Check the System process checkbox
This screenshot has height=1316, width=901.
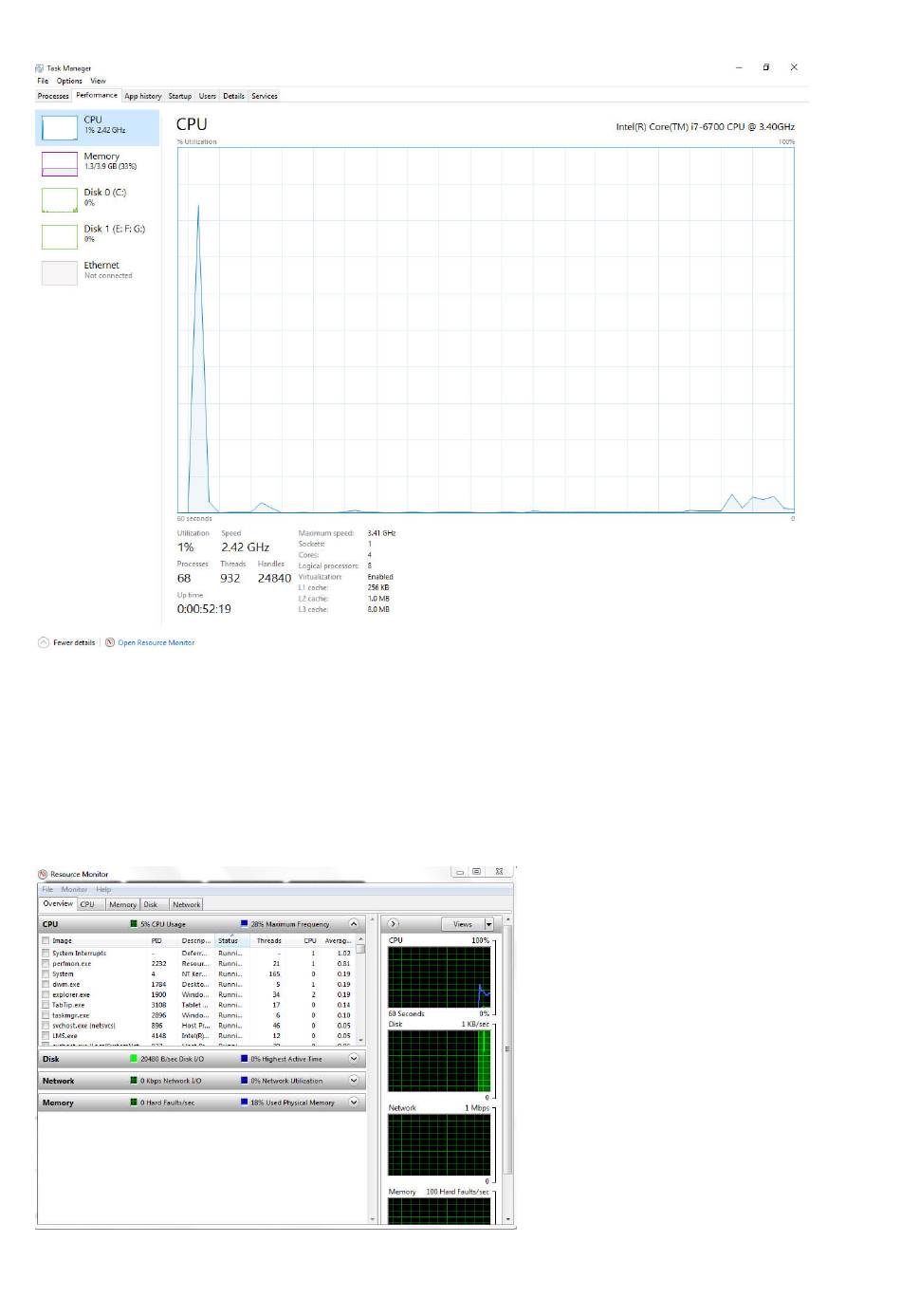click(x=46, y=973)
